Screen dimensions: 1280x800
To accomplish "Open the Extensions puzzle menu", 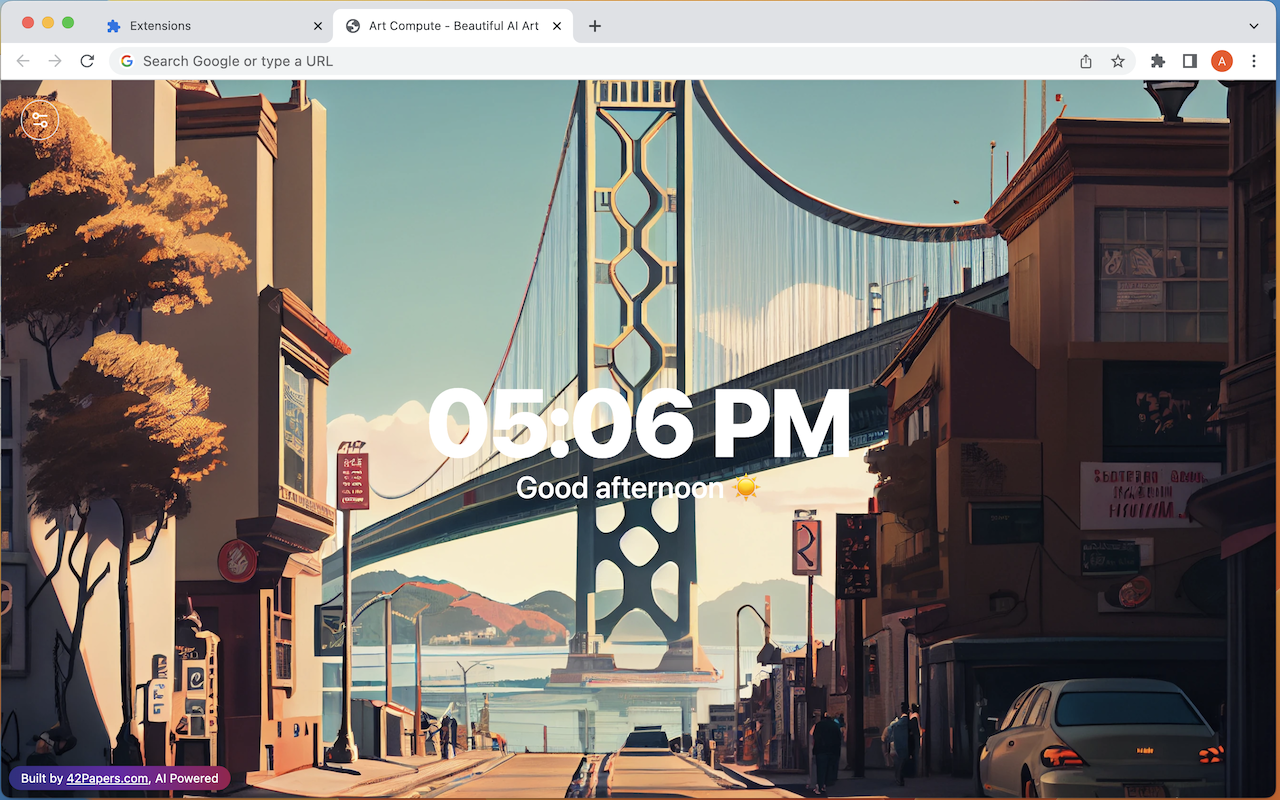I will point(1158,61).
